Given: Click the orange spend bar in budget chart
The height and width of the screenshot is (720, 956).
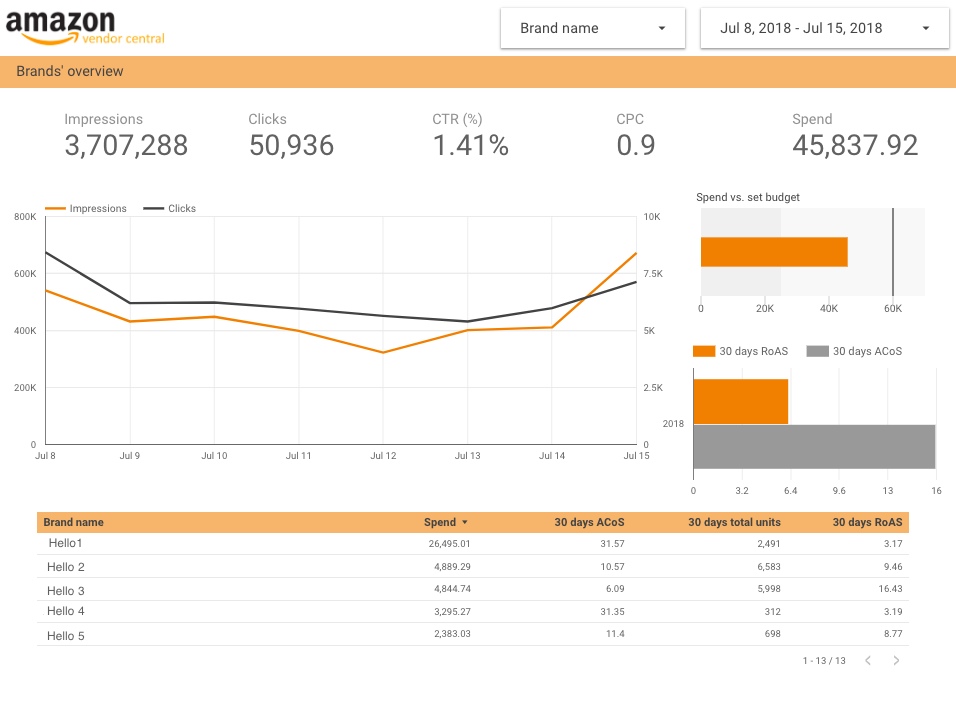Looking at the screenshot, I should (774, 252).
